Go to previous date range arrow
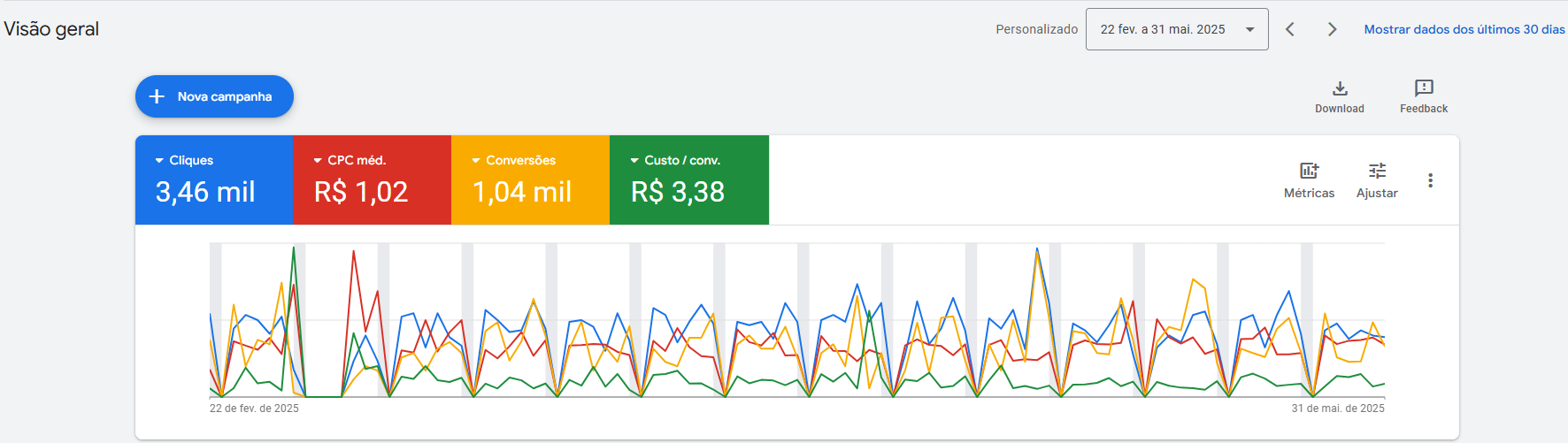 (1290, 29)
